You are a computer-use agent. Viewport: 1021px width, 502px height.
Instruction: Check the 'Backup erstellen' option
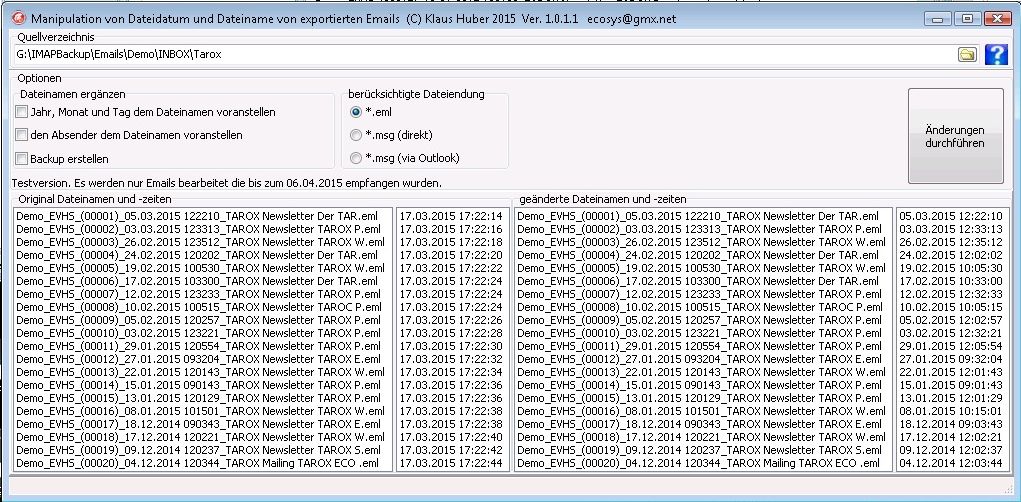pyautogui.click(x=63, y=159)
